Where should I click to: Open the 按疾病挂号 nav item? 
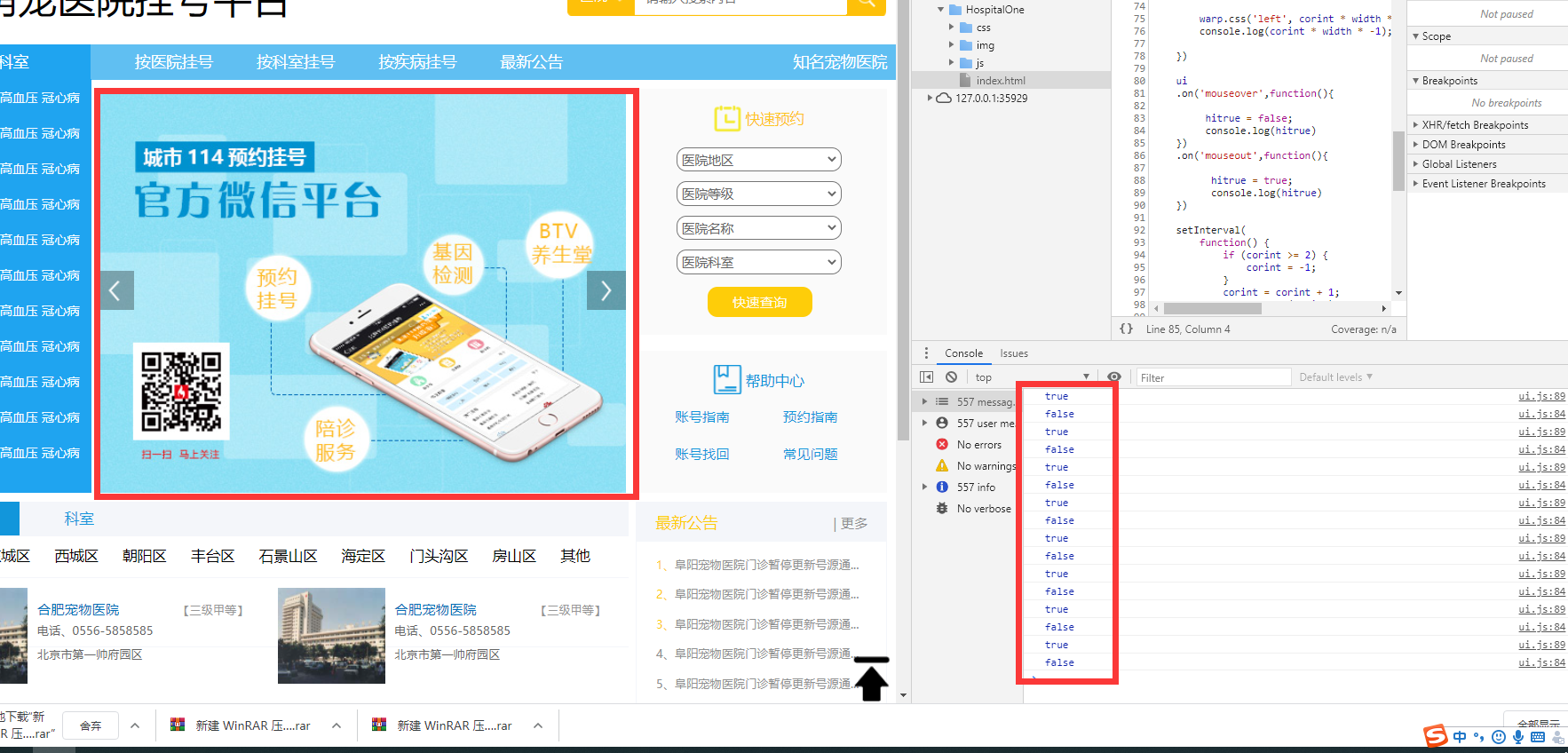417,62
